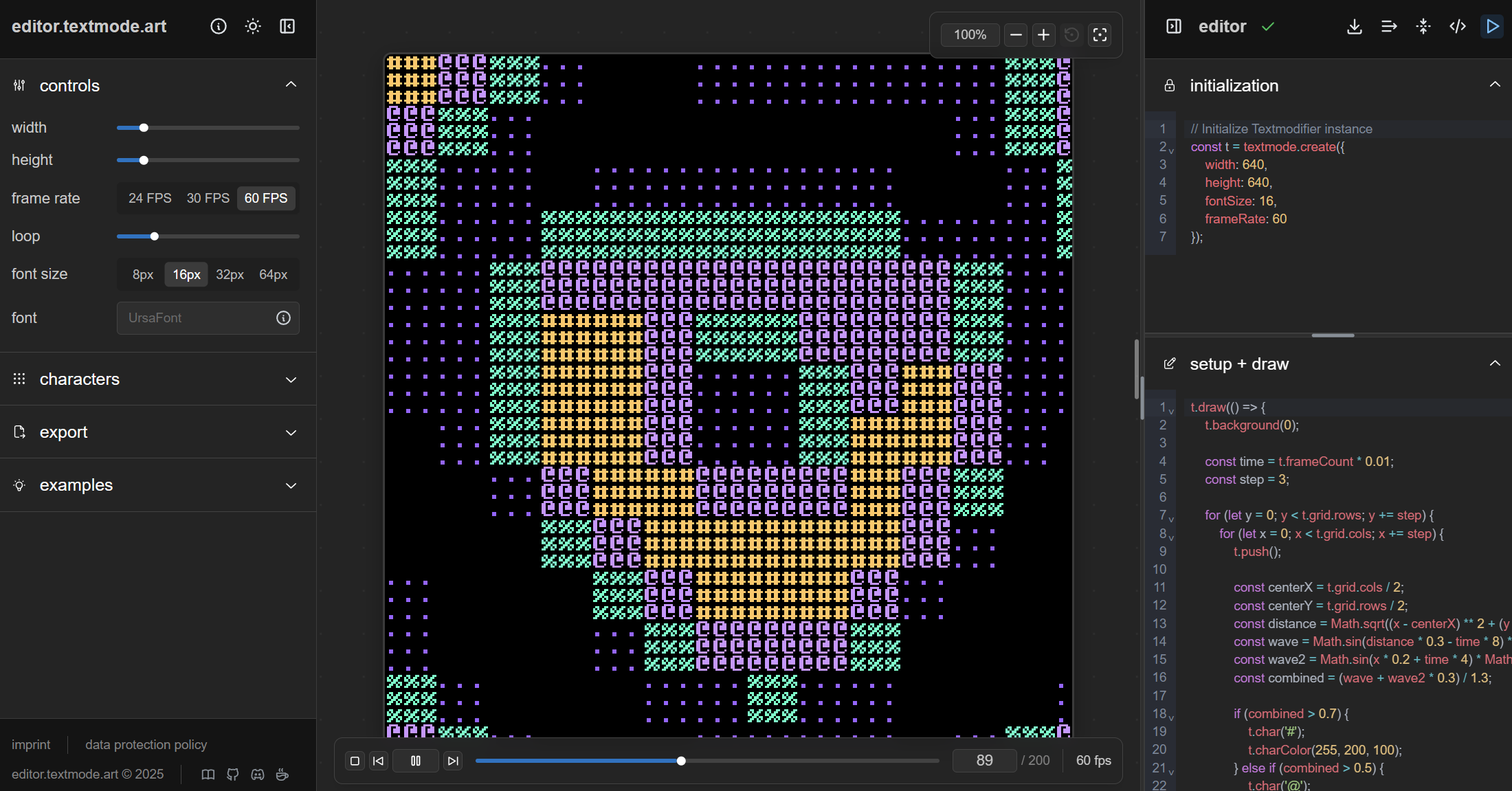Run the sketch with the Play button

[1491, 26]
